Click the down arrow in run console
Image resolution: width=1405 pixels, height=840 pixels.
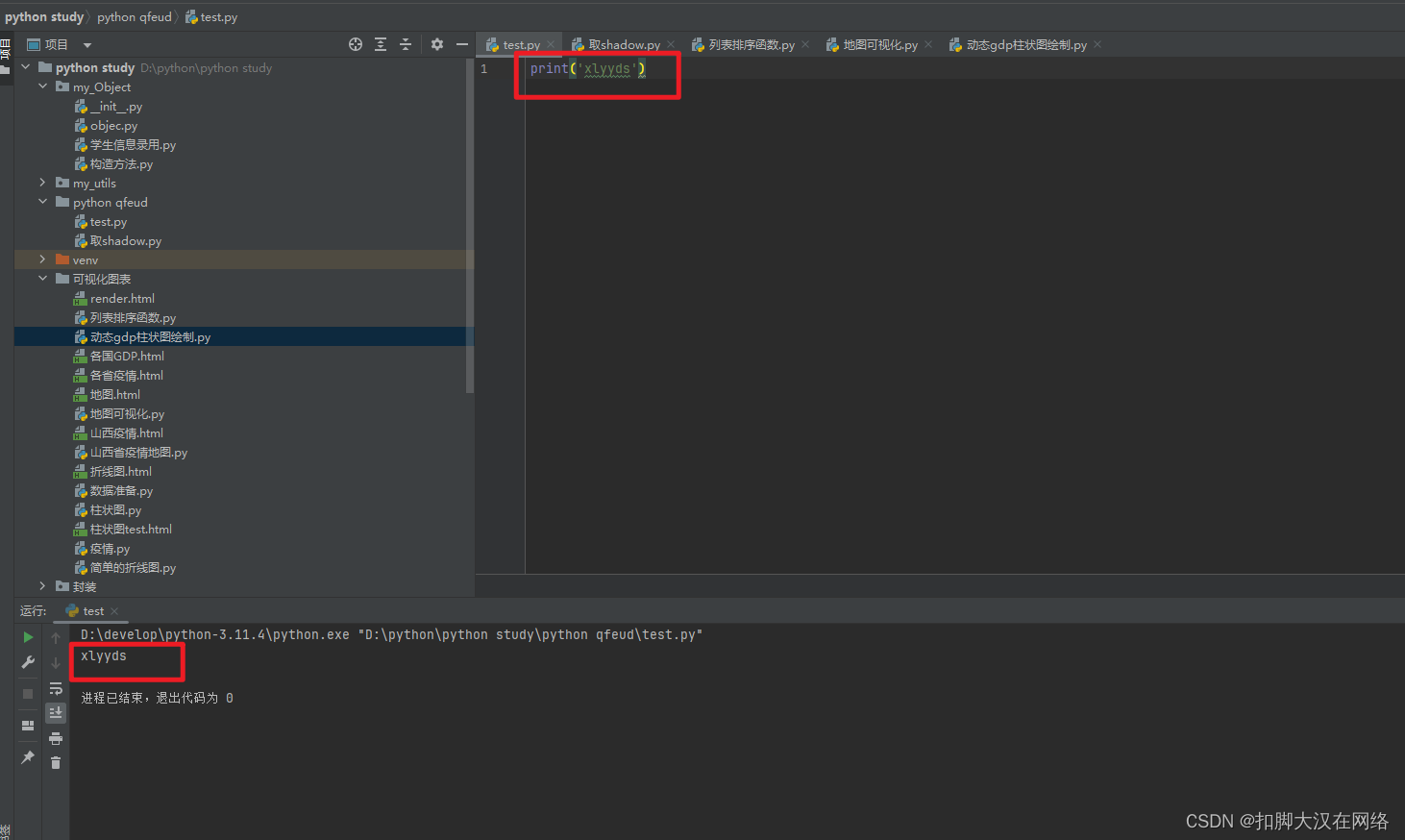(56, 663)
